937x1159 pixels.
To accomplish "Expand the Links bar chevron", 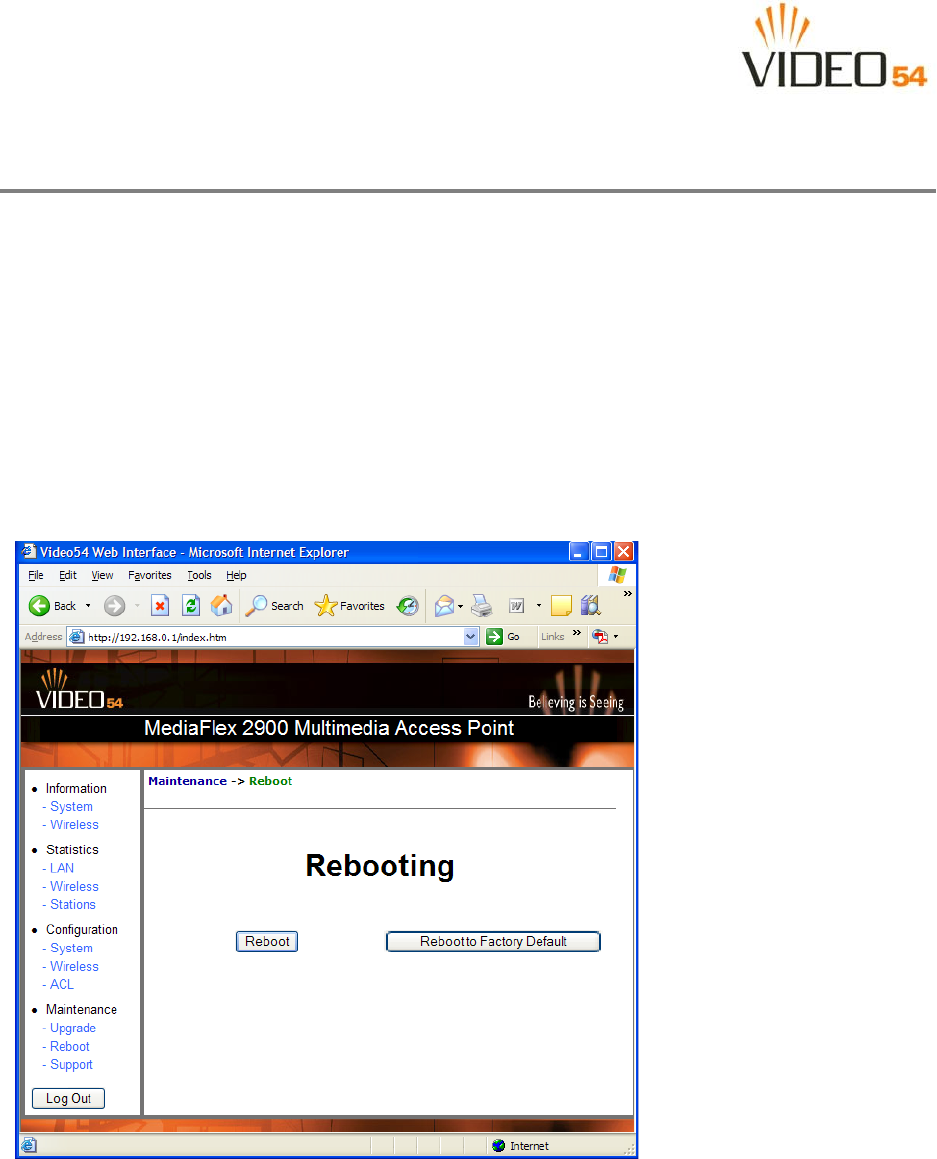I will (x=576, y=633).
